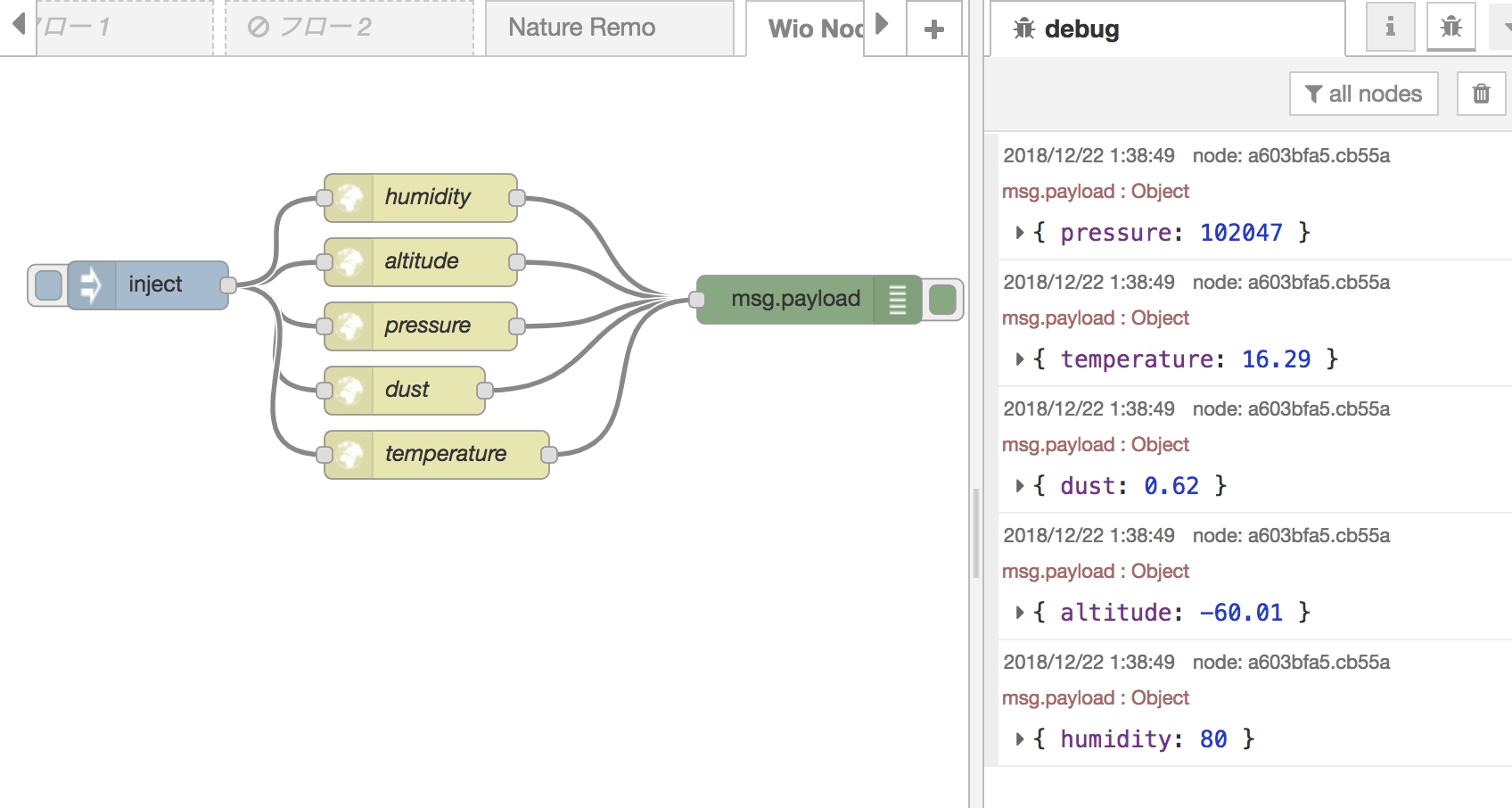Screen dimensions: 1512x808
Task: Open the info sidebar tab
Action: [x=1390, y=27]
